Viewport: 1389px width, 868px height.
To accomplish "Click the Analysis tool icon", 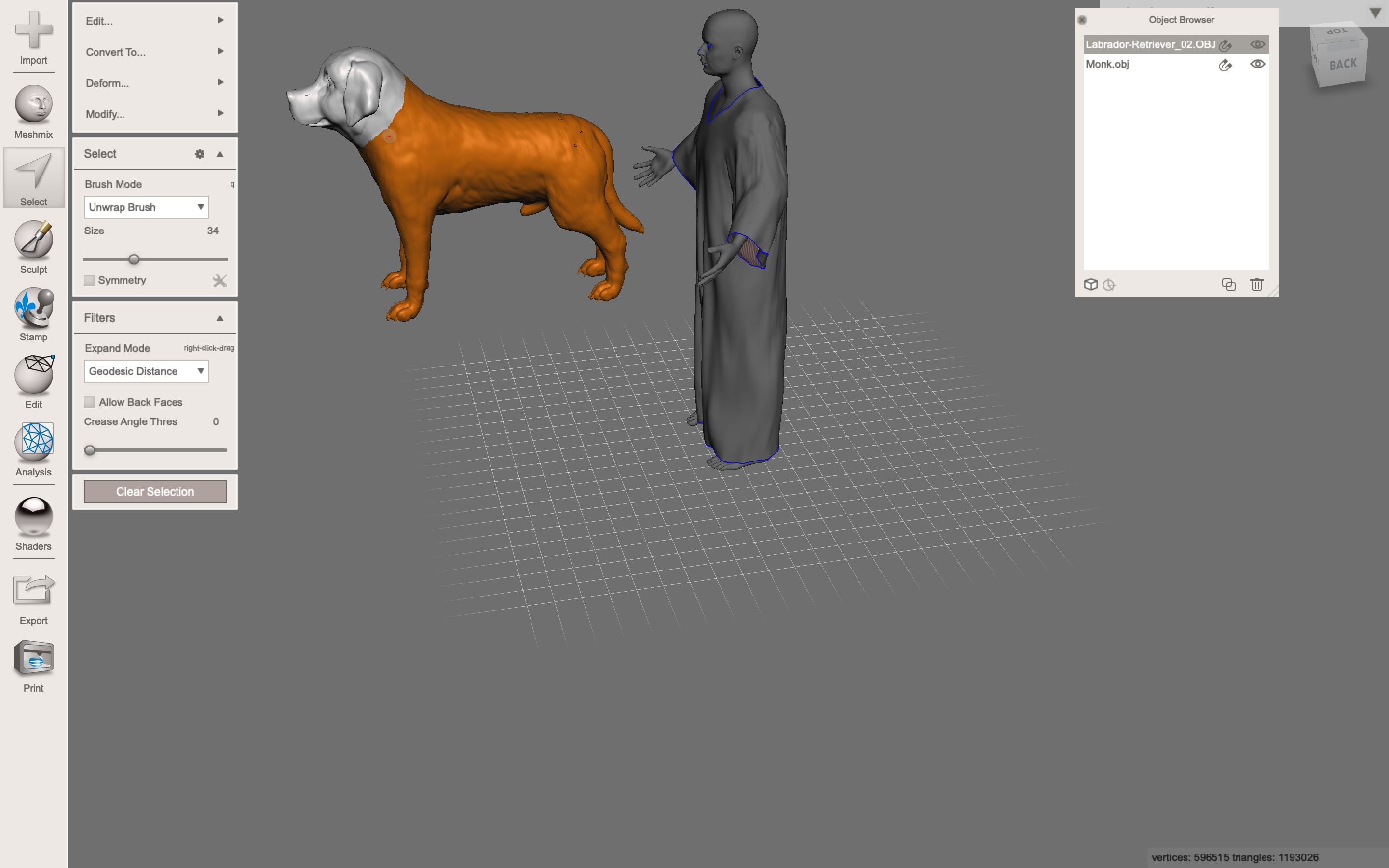I will (x=33, y=443).
